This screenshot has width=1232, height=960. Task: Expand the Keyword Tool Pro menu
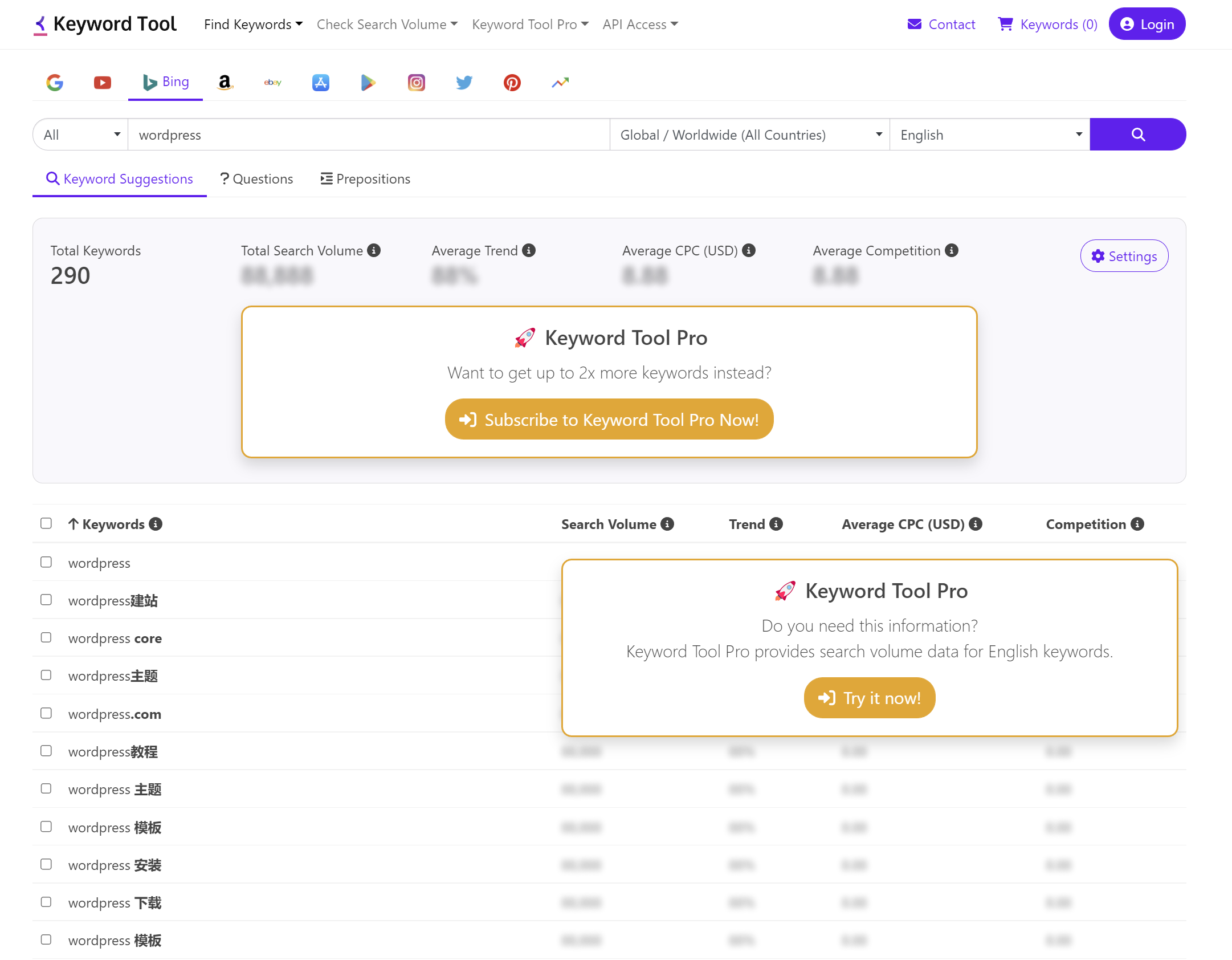point(530,25)
